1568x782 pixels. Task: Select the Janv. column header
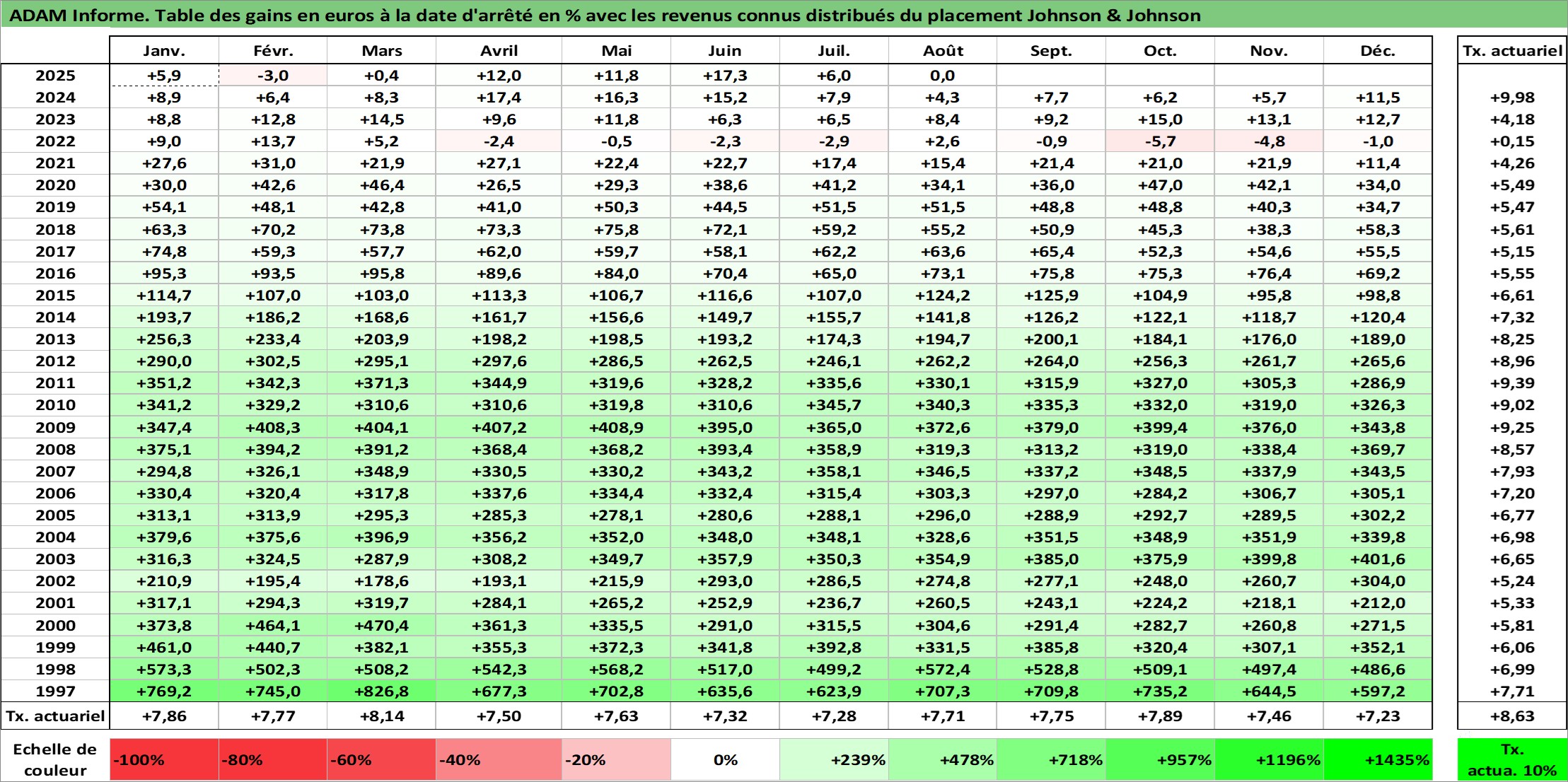point(164,50)
